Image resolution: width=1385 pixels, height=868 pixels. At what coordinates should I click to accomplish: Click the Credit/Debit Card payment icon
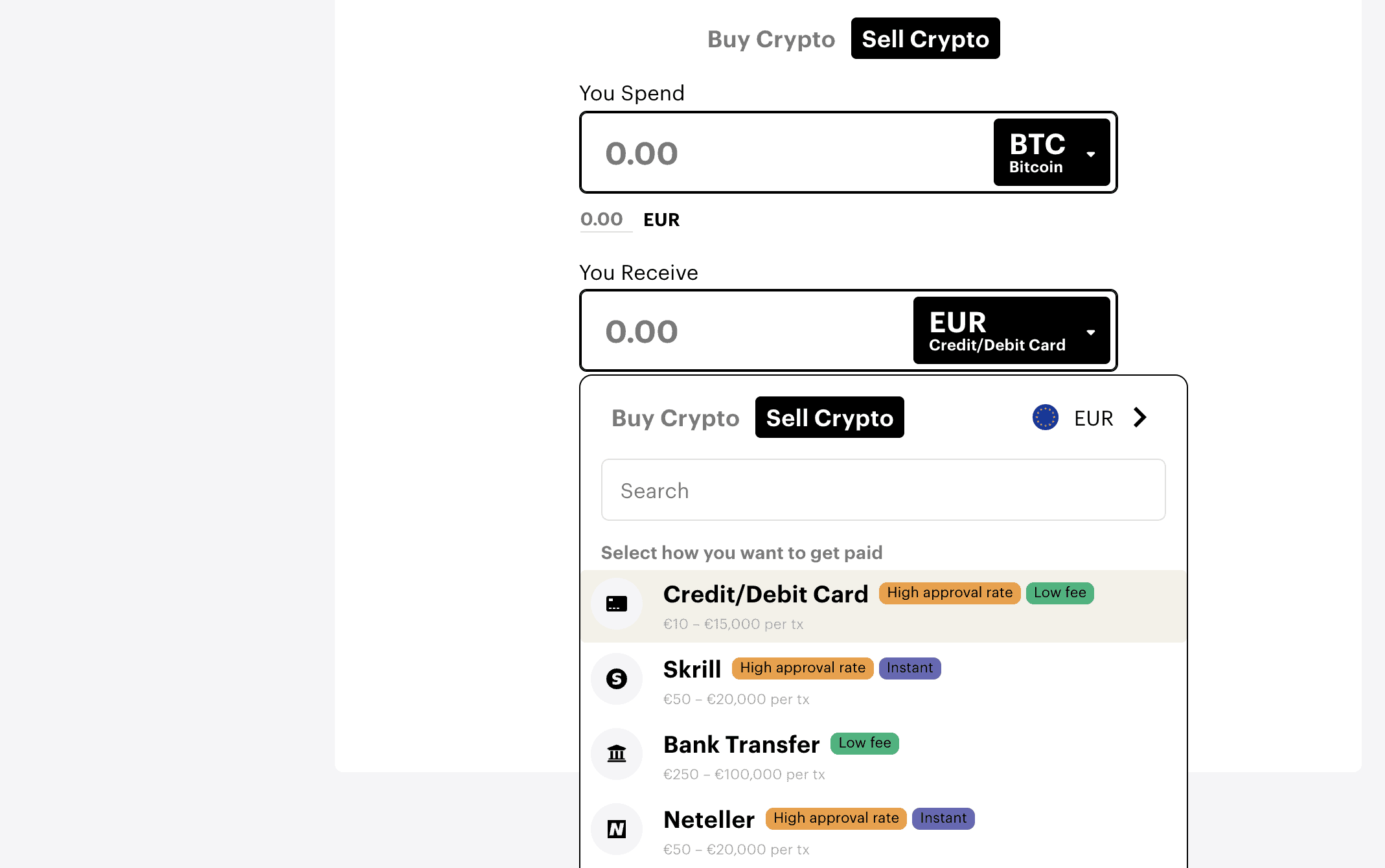(x=617, y=604)
